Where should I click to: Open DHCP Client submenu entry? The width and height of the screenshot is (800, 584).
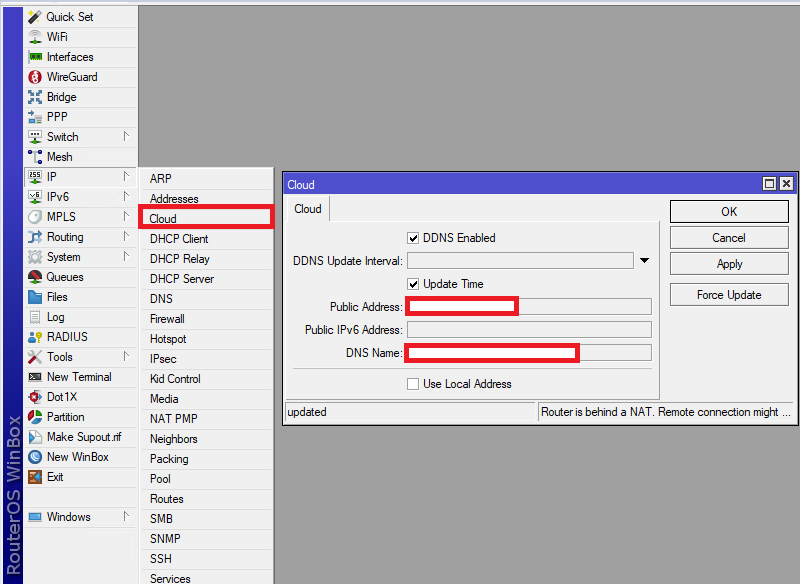coord(206,239)
